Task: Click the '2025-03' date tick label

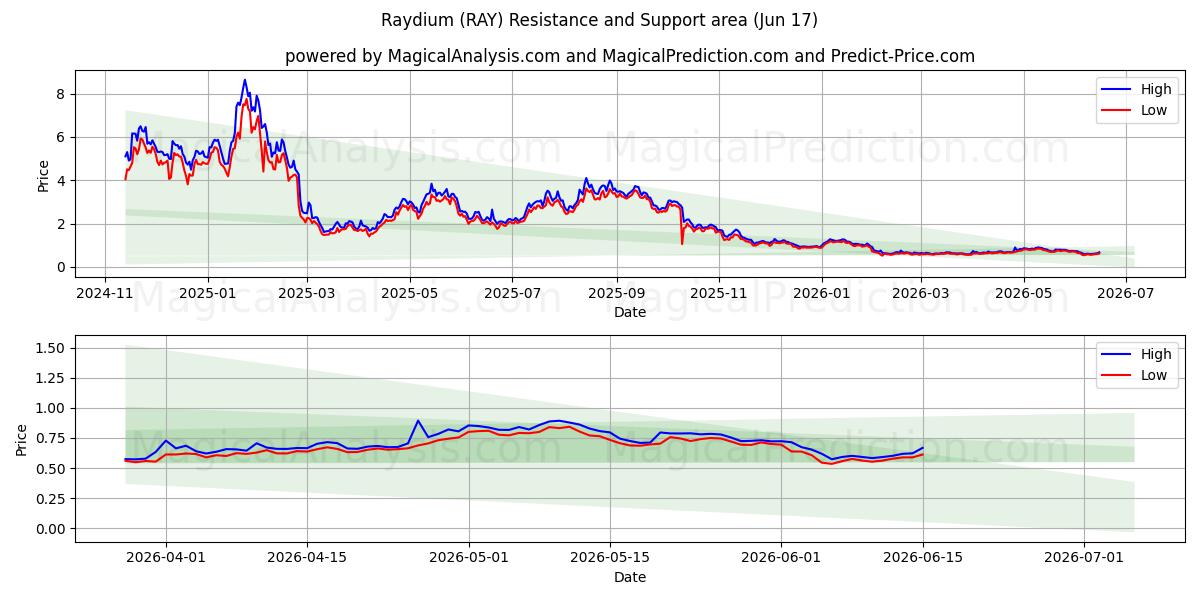Action: tap(307, 294)
